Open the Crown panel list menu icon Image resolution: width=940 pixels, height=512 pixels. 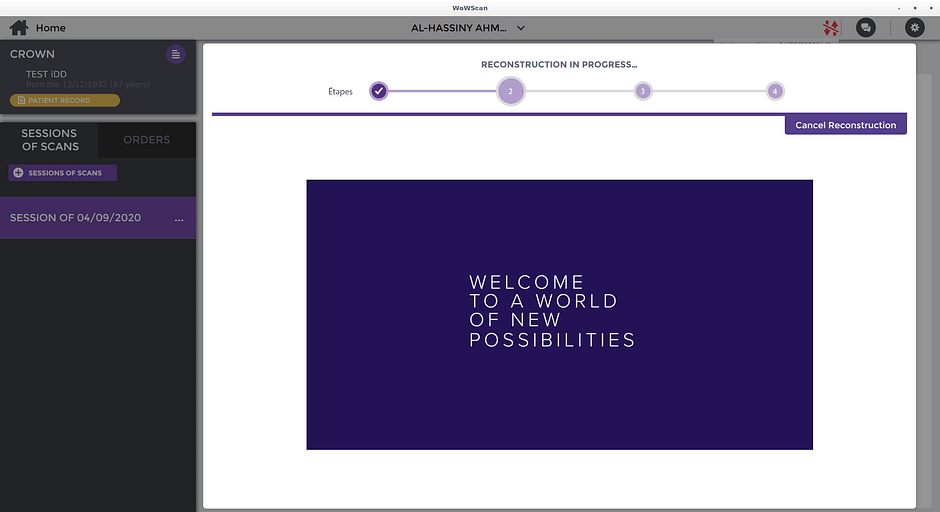pyautogui.click(x=176, y=54)
